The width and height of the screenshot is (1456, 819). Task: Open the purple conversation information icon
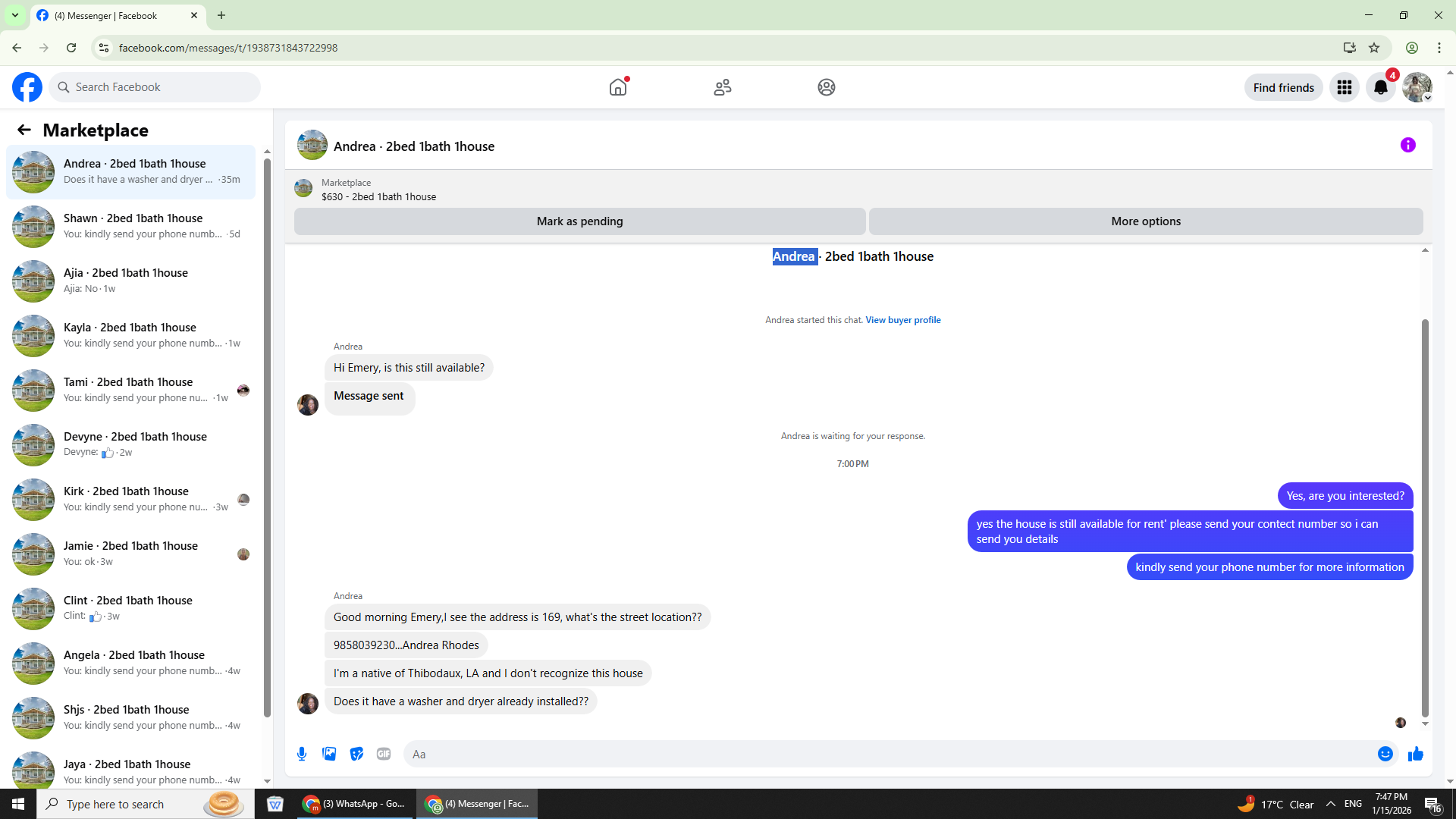click(1407, 145)
